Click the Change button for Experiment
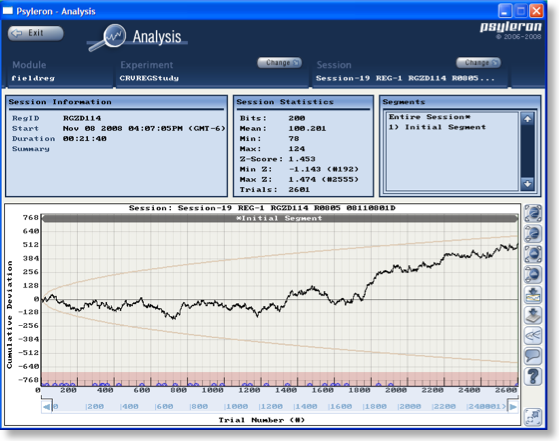 pos(280,63)
